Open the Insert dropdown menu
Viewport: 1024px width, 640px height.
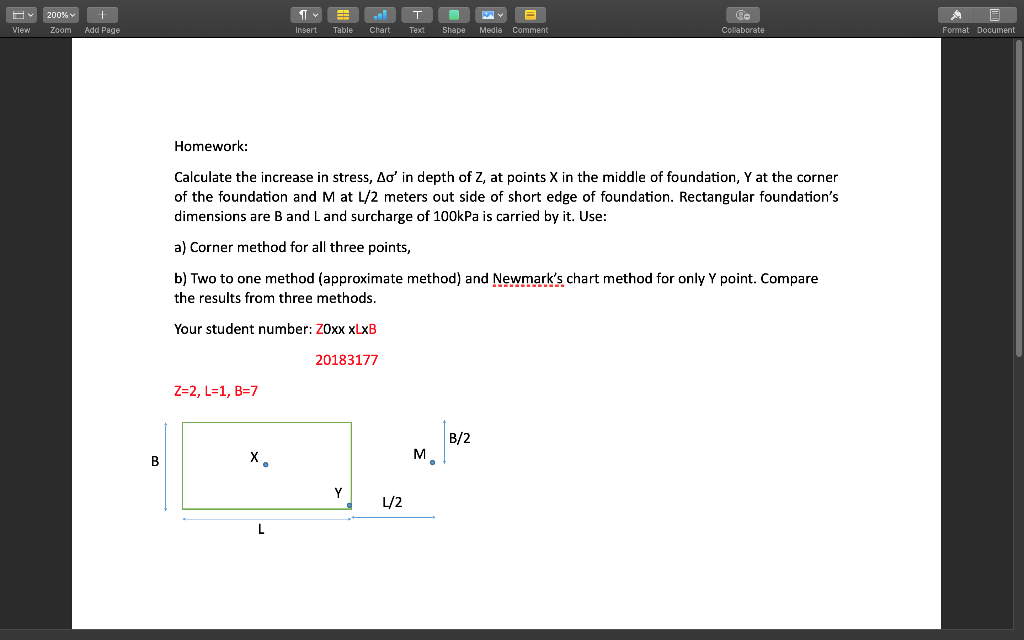[306, 14]
